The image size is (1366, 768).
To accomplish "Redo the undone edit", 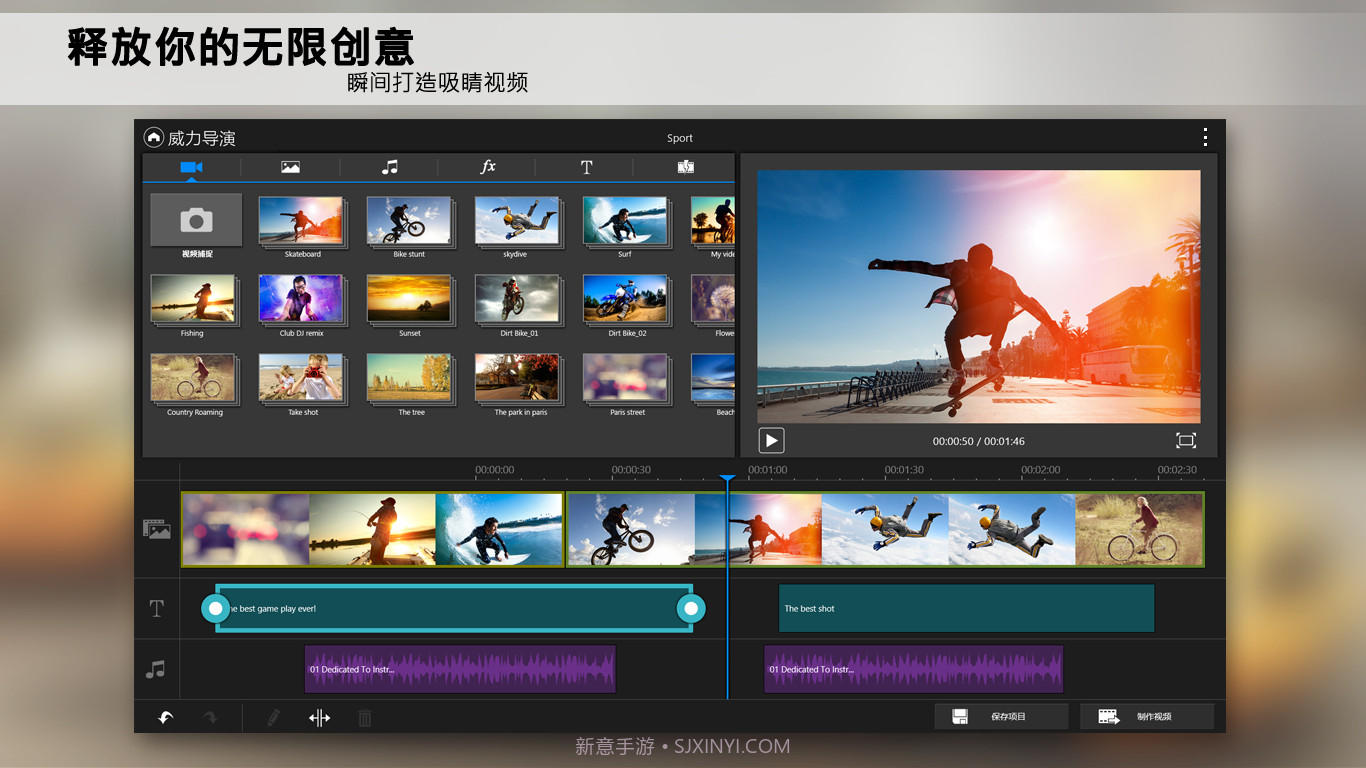I will (210, 717).
